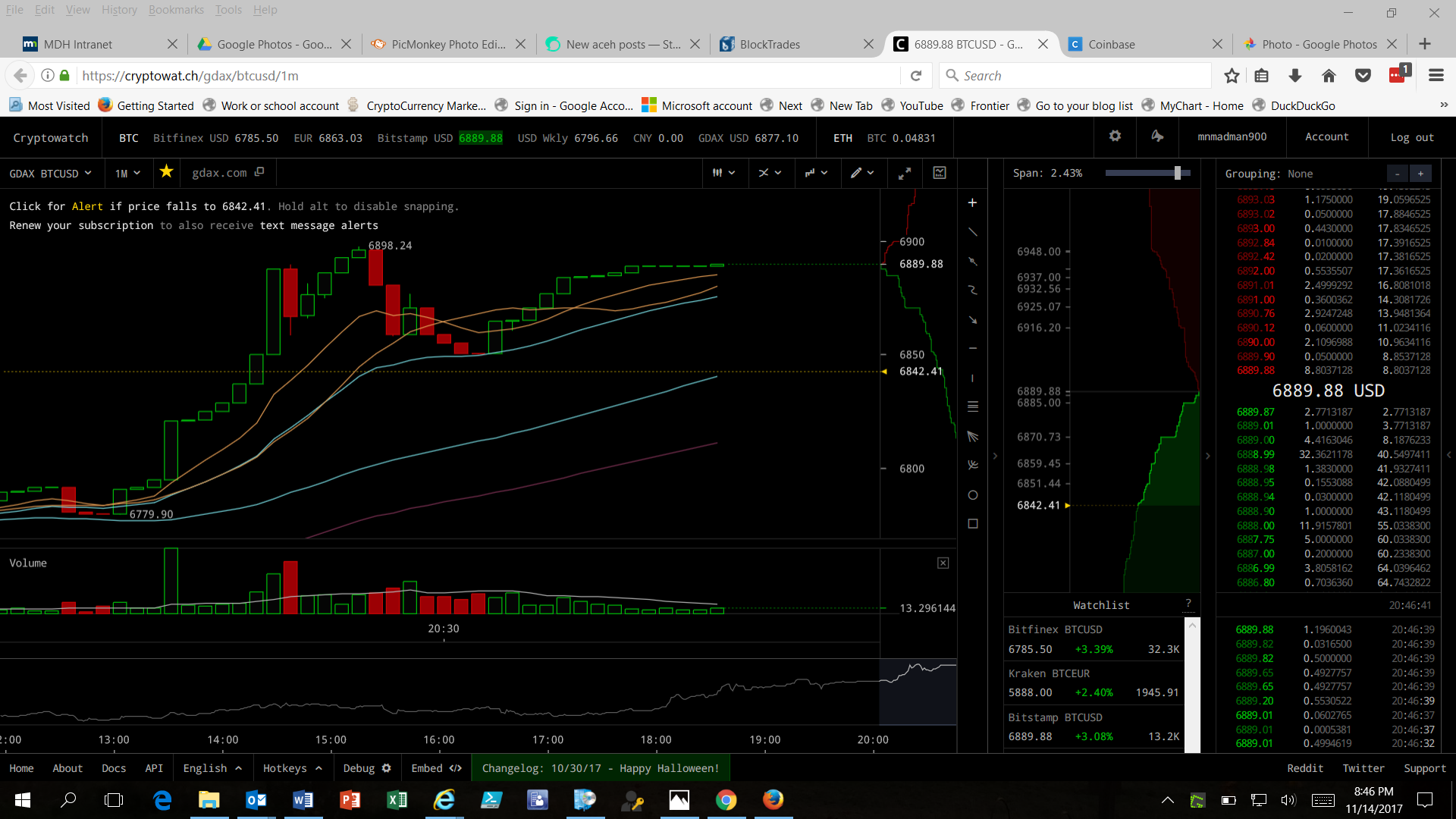
Task: Select the freehand curve drawing tool
Action: (973, 290)
